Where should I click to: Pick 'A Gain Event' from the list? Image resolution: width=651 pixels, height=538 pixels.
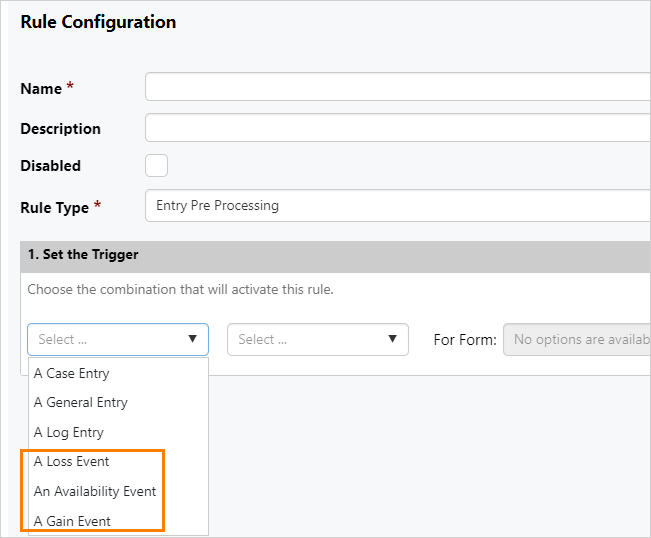click(x=72, y=521)
